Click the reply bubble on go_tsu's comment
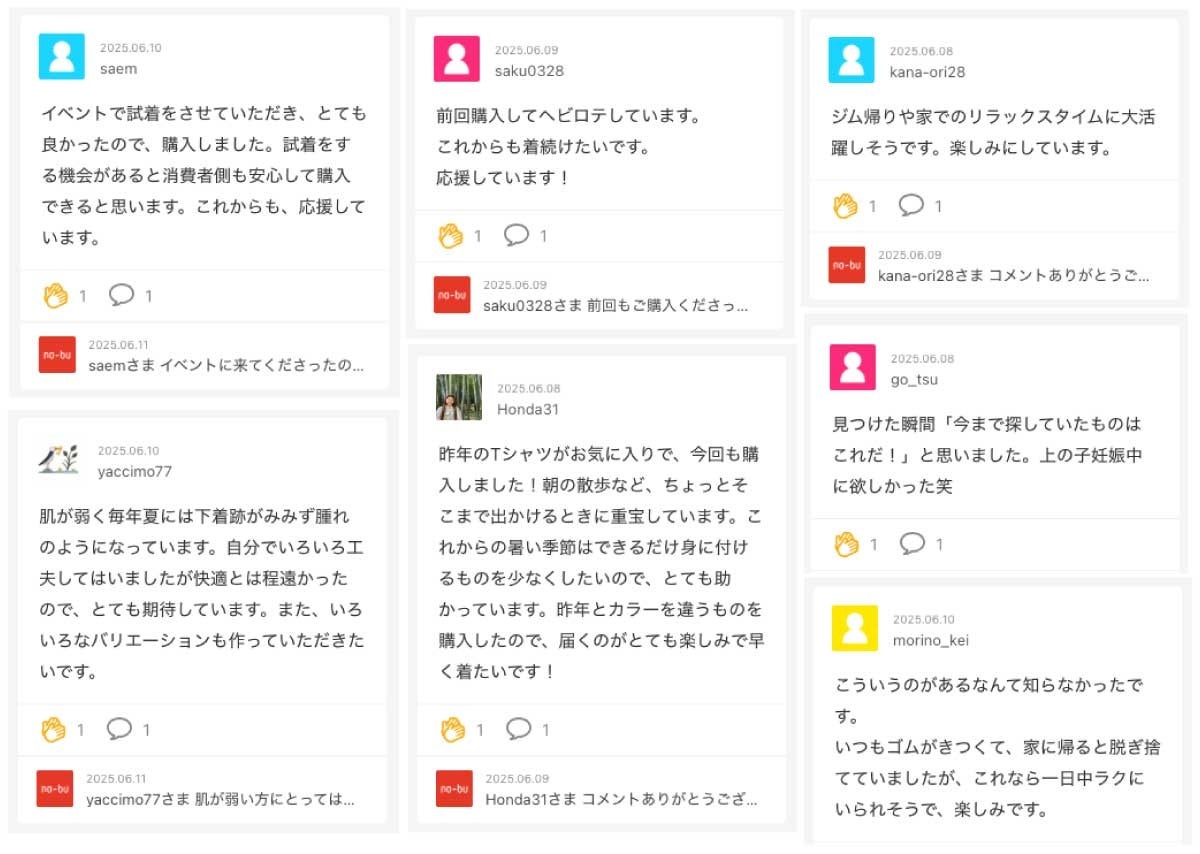Image resolution: width=1200 pixels, height=854 pixels. coord(912,544)
